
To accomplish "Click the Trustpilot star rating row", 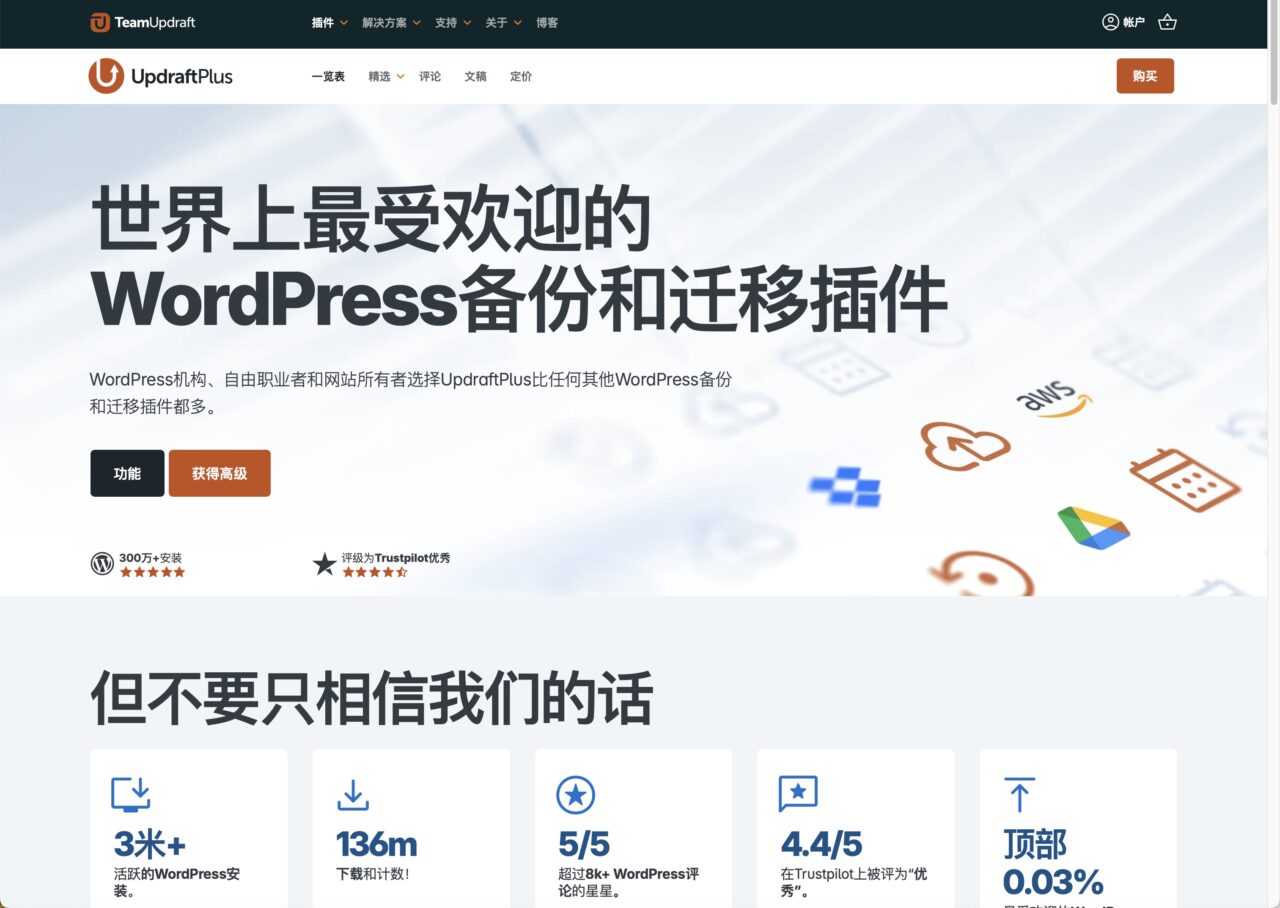I will [x=375, y=572].
